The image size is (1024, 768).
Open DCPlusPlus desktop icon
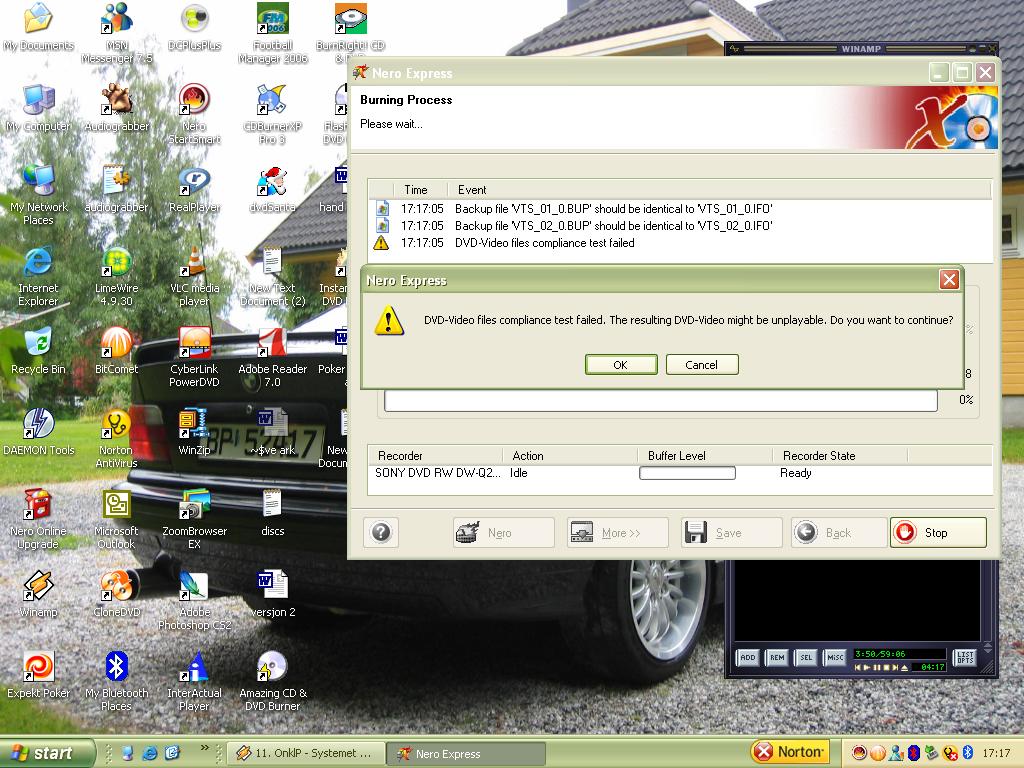(x=195, y=27)
